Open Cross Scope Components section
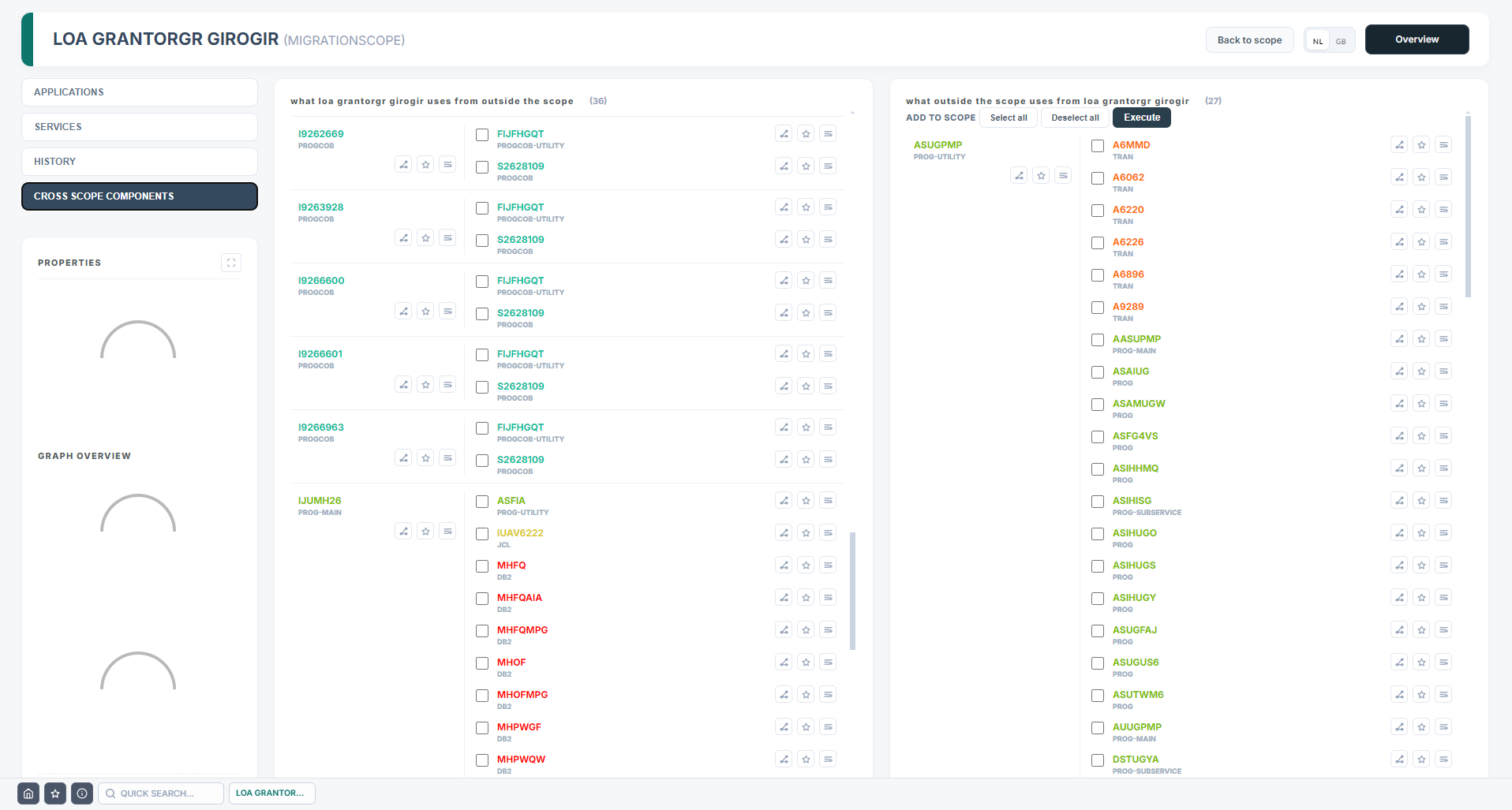The width and height of the screenshot is (1512, 810). tap(140, 196)
